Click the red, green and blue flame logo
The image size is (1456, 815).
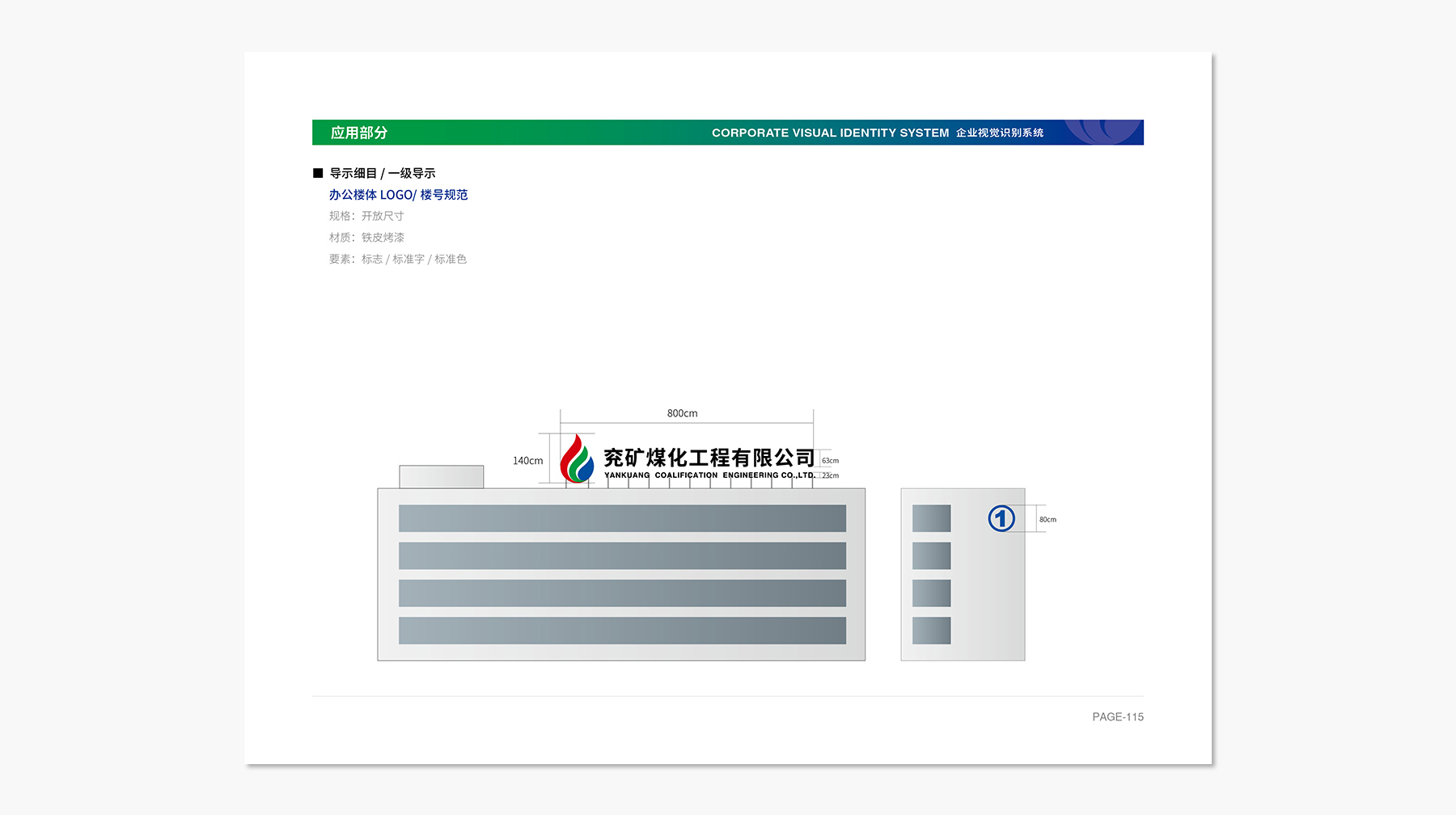click(x=577, y=458)
